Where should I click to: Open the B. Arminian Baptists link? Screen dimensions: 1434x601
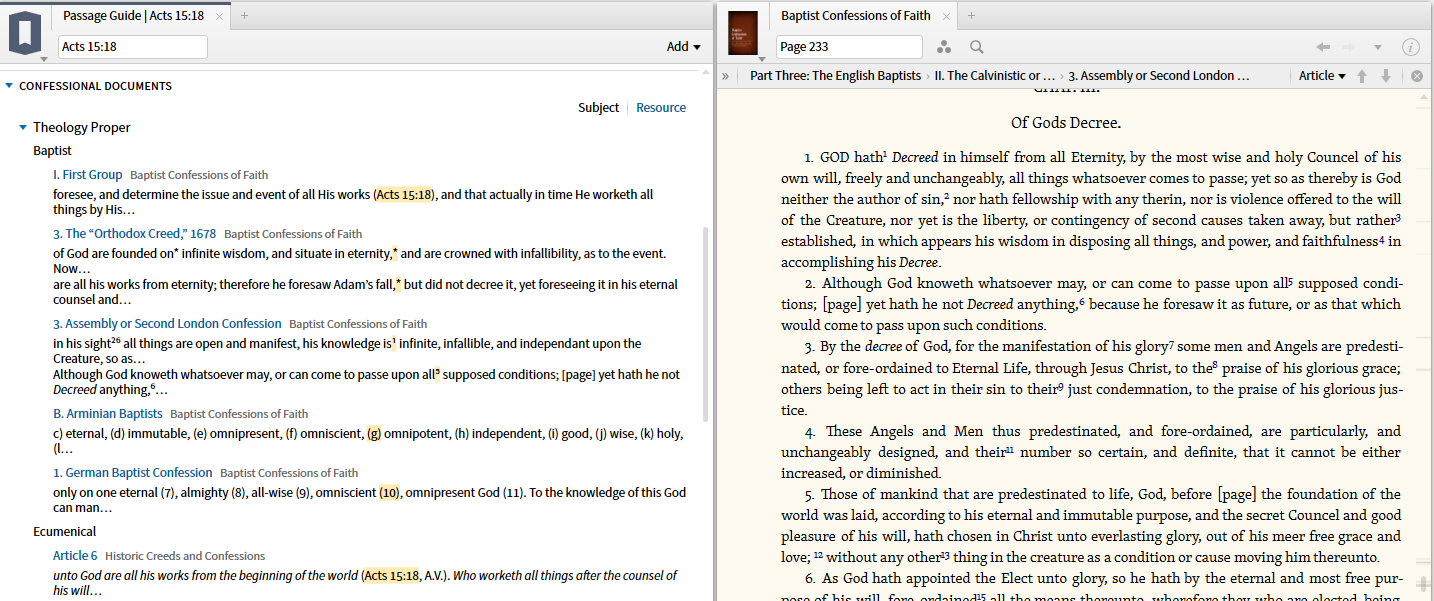[x=108, y=414]
